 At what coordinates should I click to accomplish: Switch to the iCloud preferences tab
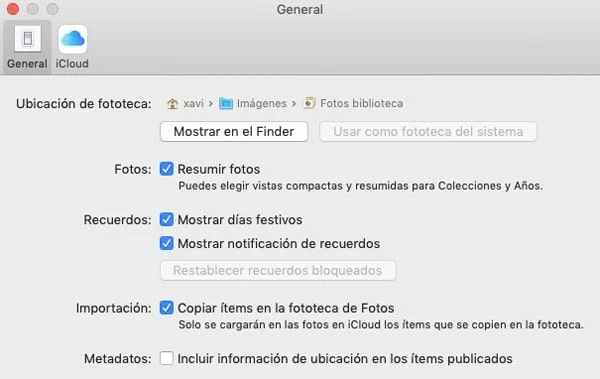pyautogui.click(x=72, y=47)
